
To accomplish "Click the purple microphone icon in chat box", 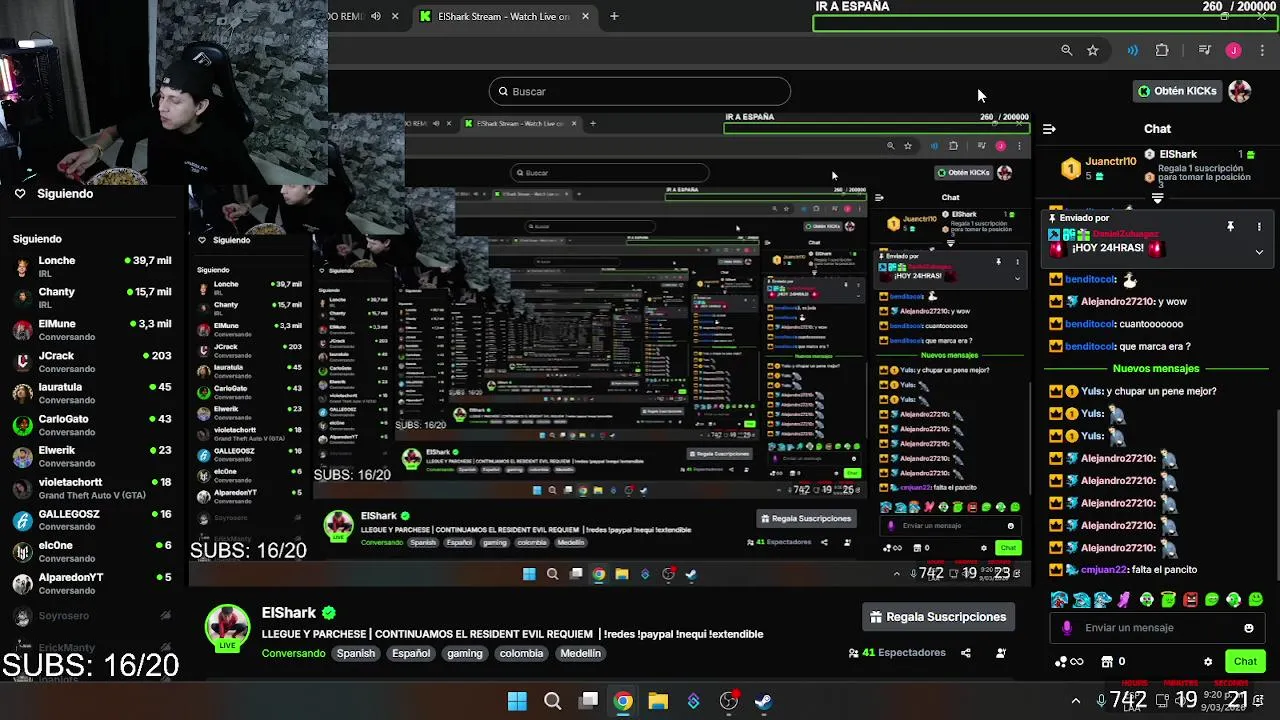I will pyautogui.click(x=1067, y=628).
